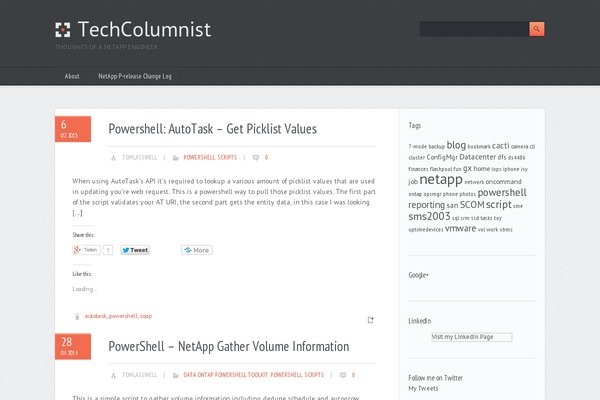
Task: Click the [...] read-more ellipsis in the AutoTask excerpt
Action: 77,213
